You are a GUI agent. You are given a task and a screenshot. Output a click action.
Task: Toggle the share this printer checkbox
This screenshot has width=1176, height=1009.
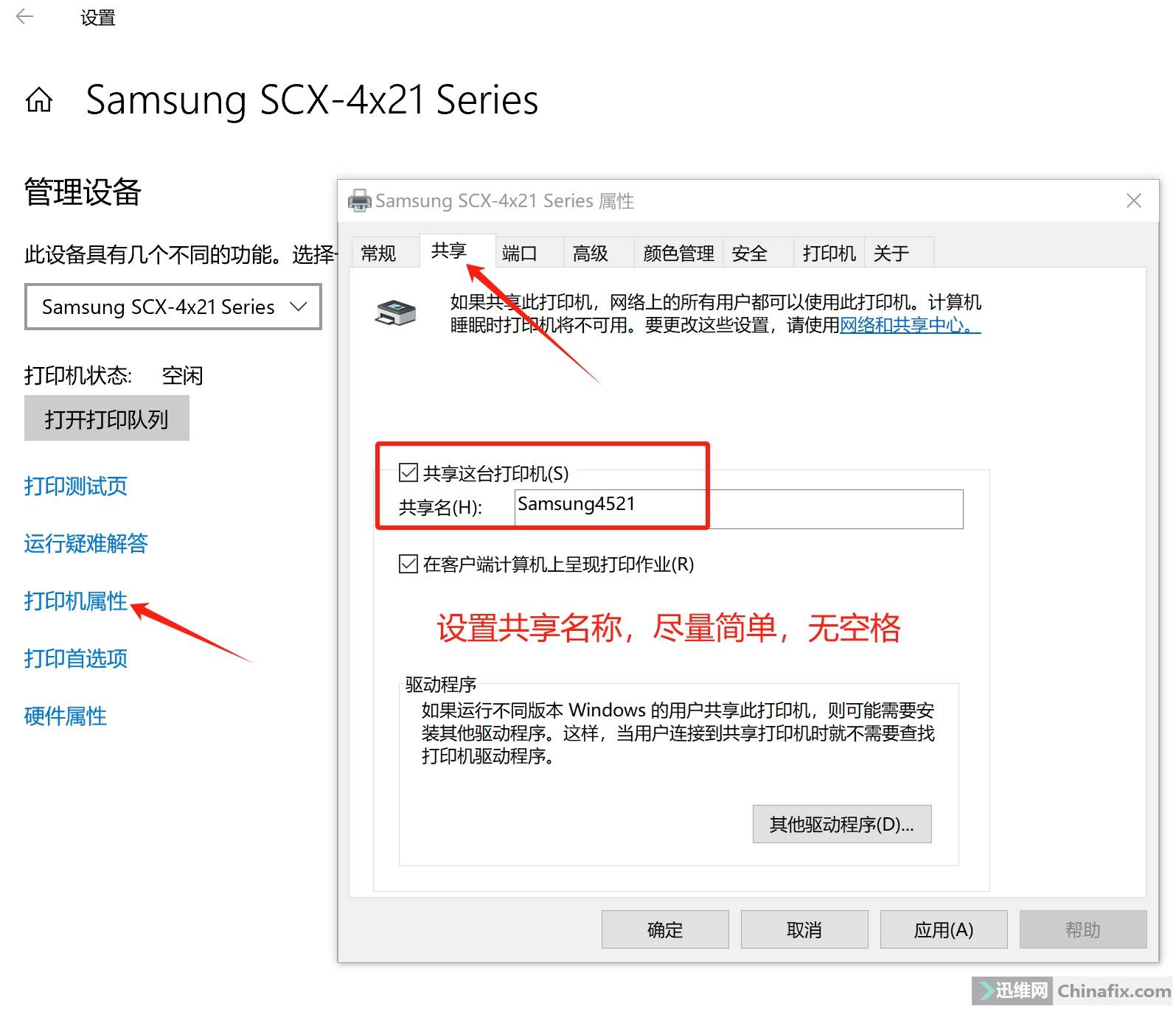click(x=408, y=472)
